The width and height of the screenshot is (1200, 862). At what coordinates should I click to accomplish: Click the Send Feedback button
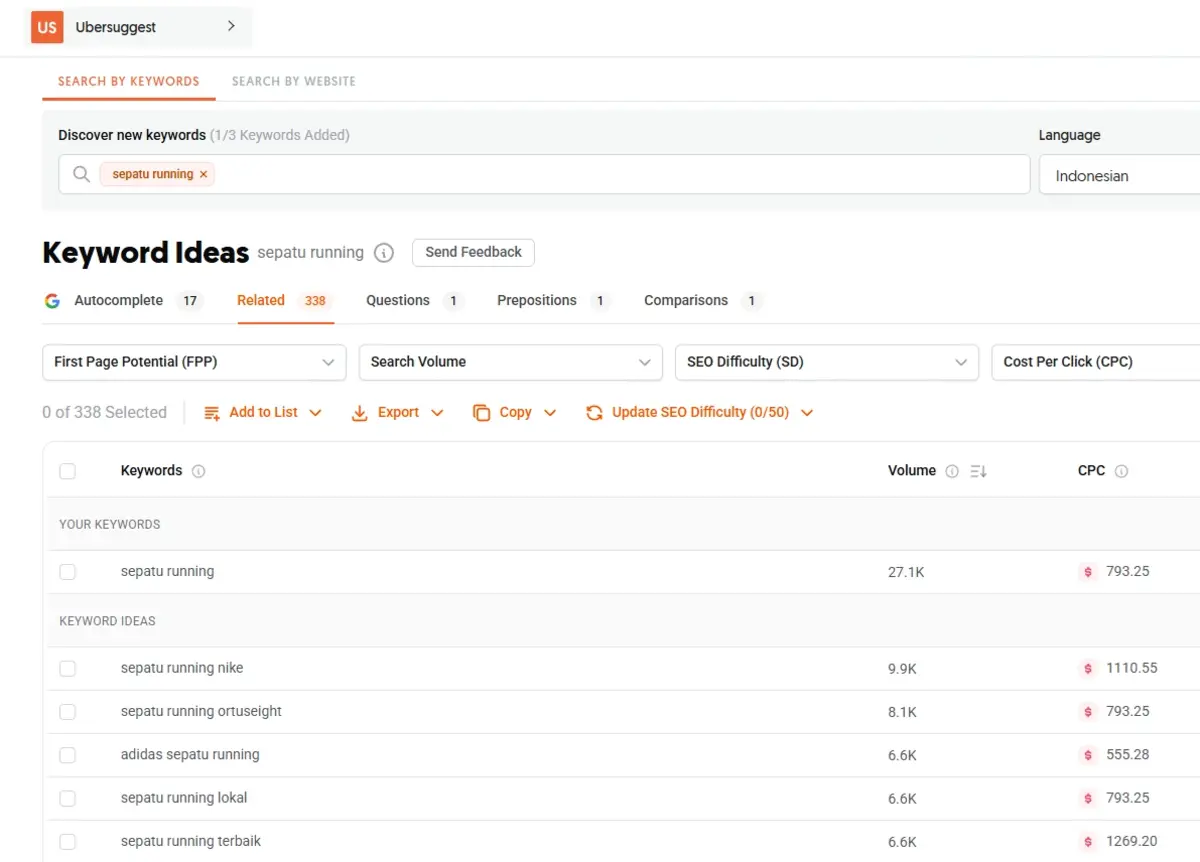pyautogui.click(x=473, y=252)
